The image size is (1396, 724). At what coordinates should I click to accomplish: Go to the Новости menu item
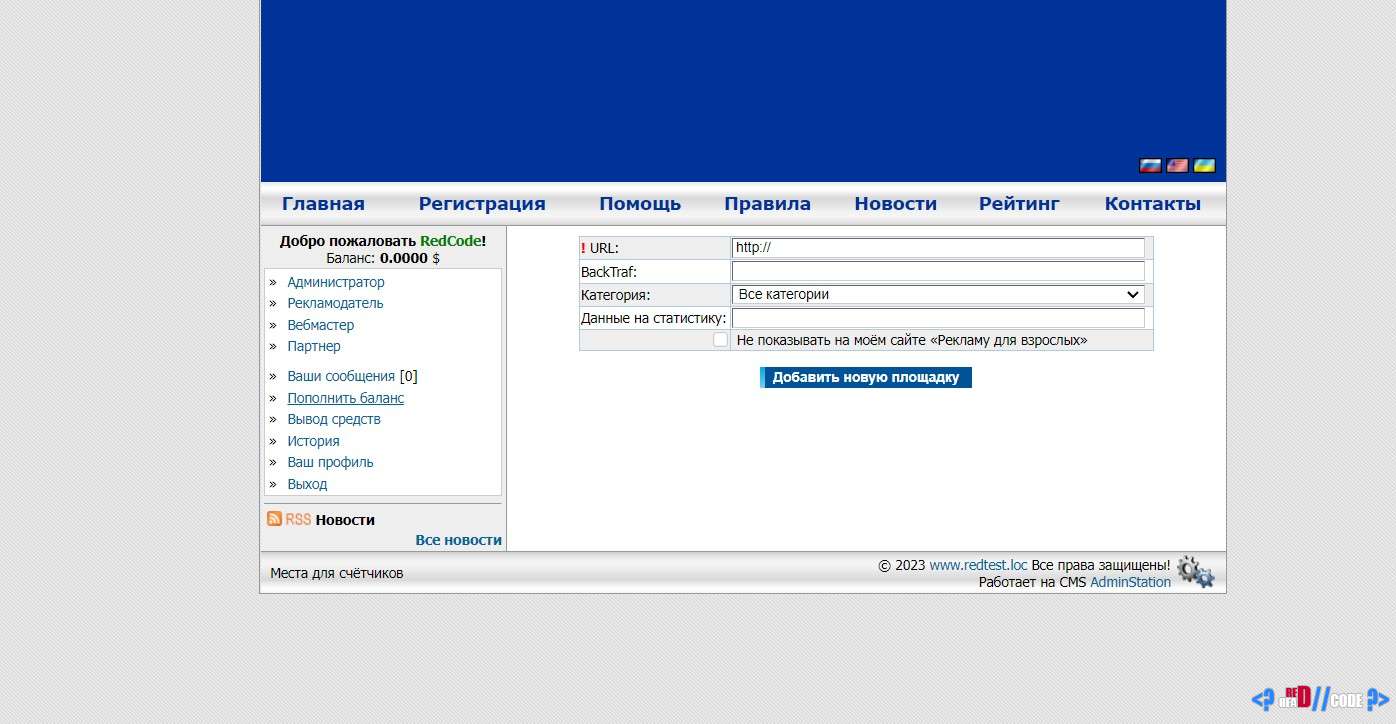[895, 204]
